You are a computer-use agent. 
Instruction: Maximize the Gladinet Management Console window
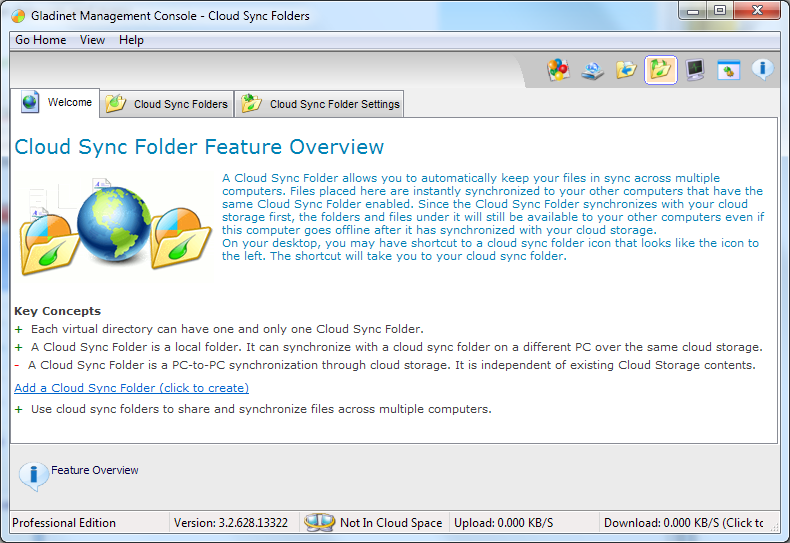tap(720, 11)
